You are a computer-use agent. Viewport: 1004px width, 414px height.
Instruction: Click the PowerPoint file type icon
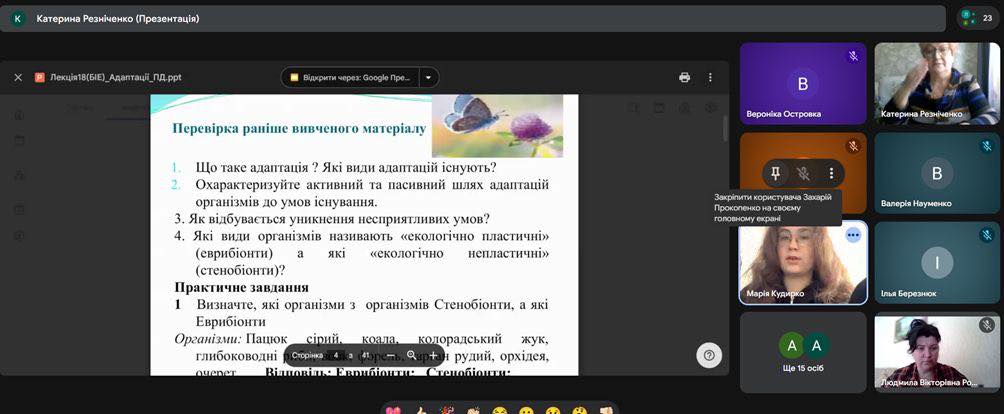click(40, 77)
